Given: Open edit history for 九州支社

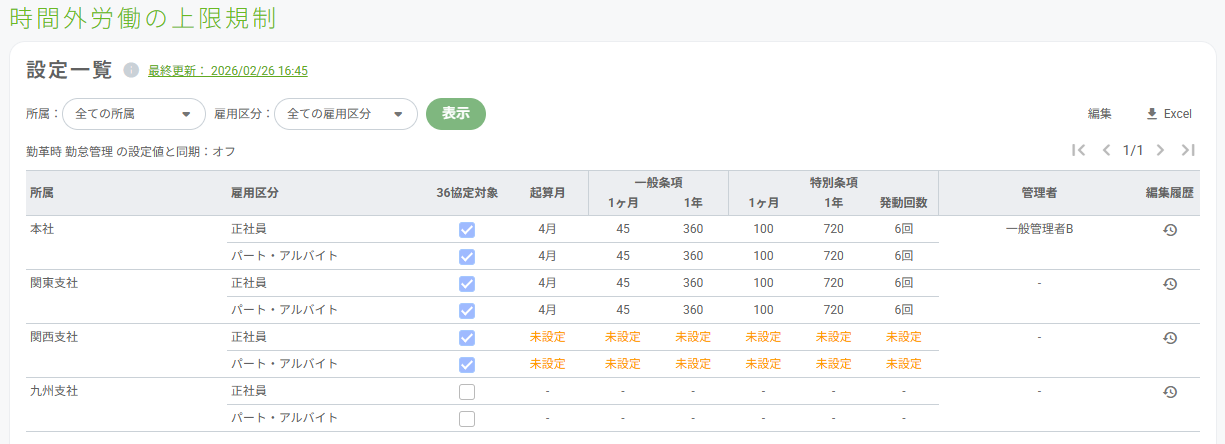Looking at the screenshot, I should pyautogui.click(x=1169, y=392).
